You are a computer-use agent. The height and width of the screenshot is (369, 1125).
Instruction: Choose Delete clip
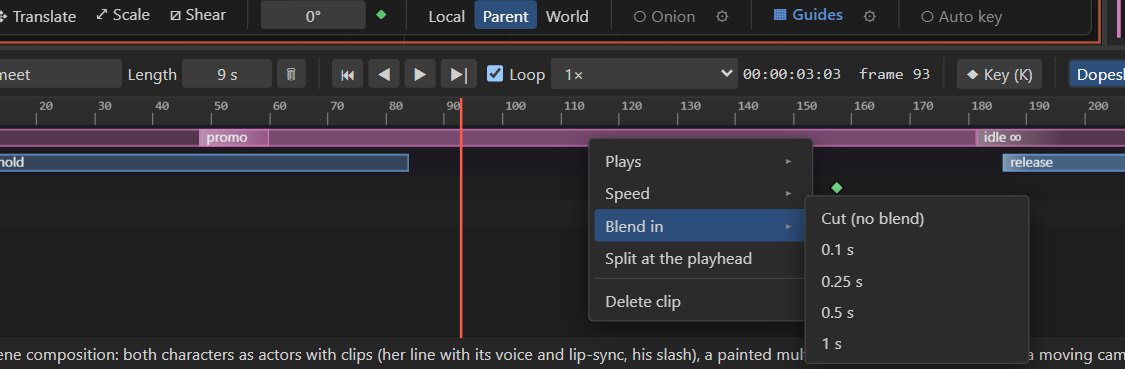(x=700, y=302)
